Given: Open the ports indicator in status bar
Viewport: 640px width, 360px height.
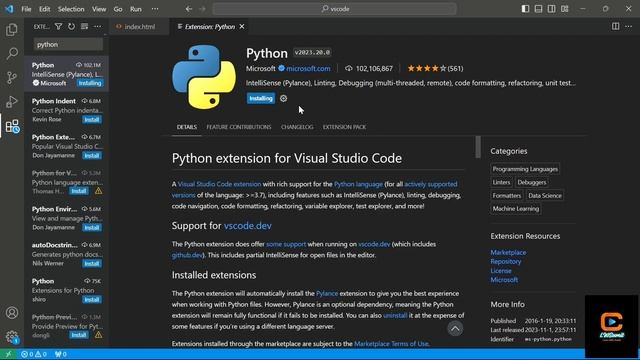Looking at the screenshot, I should 60,354.
